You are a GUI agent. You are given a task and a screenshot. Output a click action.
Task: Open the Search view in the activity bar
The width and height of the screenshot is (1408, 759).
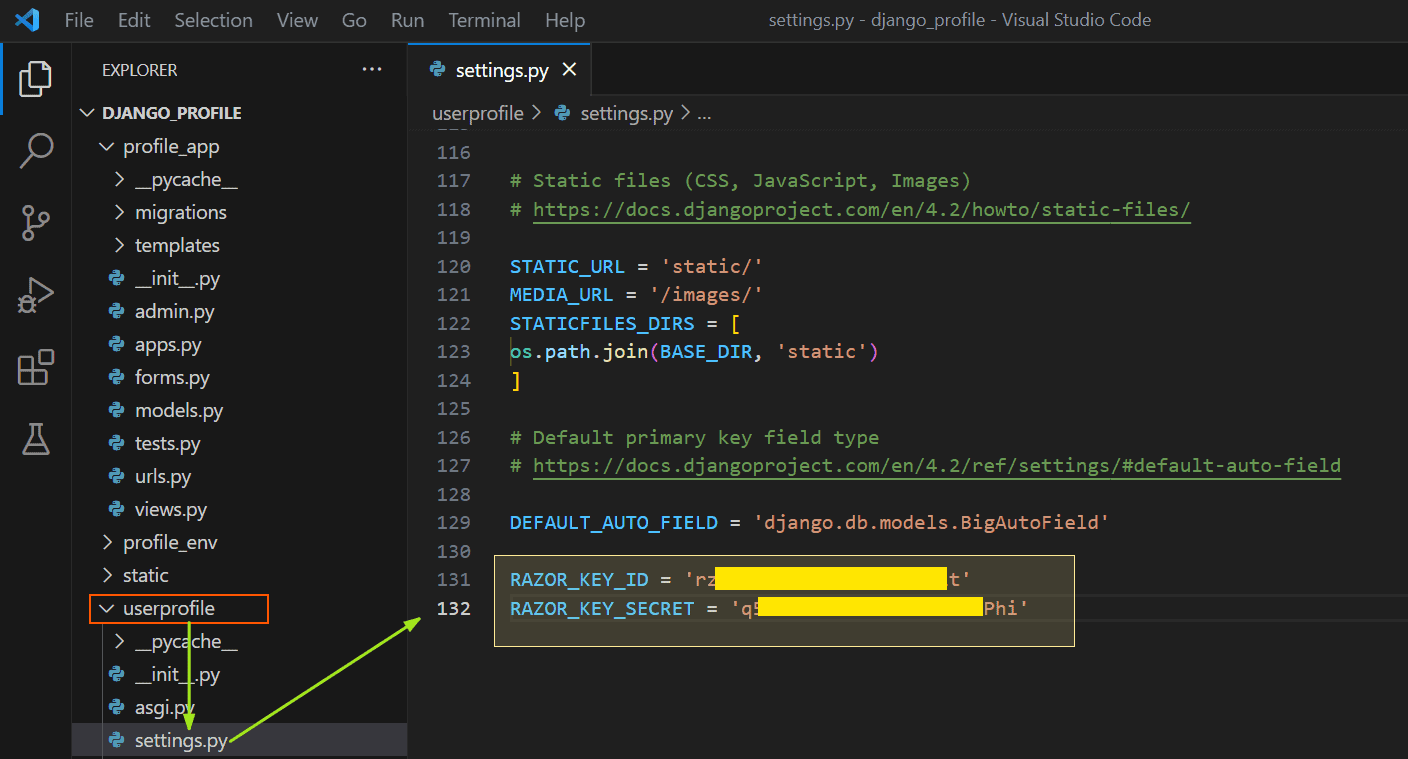(36, 150)
